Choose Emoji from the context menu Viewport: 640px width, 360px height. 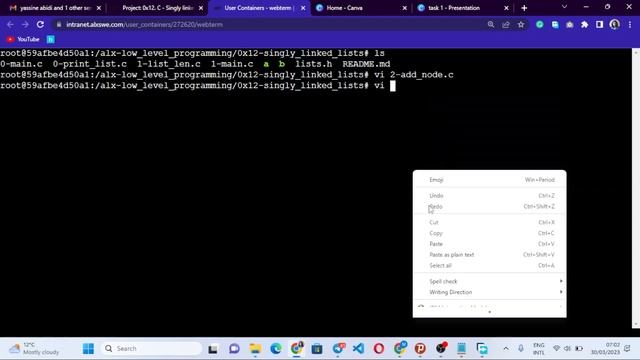pos(489,180)
